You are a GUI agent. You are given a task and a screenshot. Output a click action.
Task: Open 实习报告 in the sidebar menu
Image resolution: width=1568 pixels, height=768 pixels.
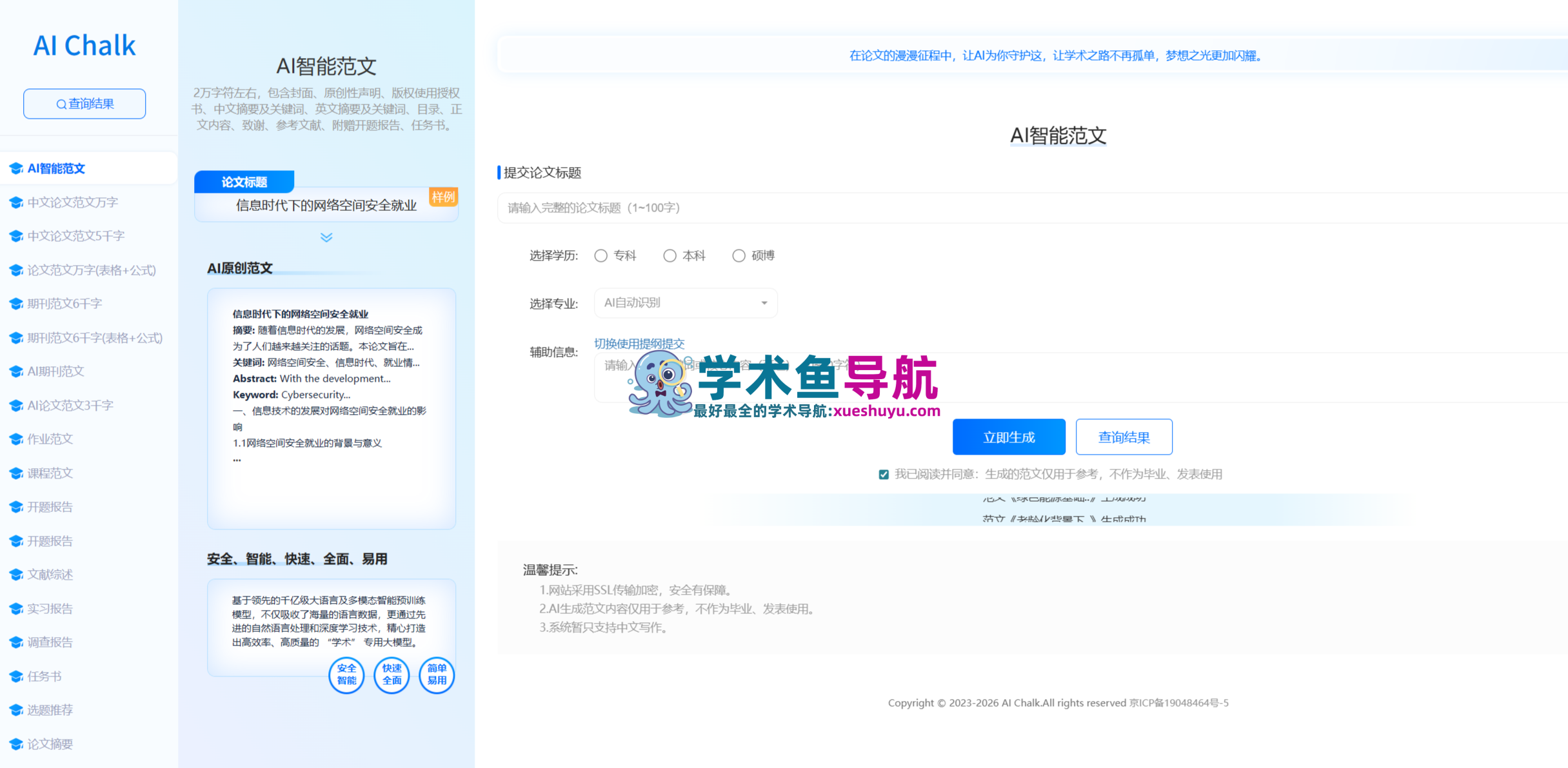coord(50,609)
